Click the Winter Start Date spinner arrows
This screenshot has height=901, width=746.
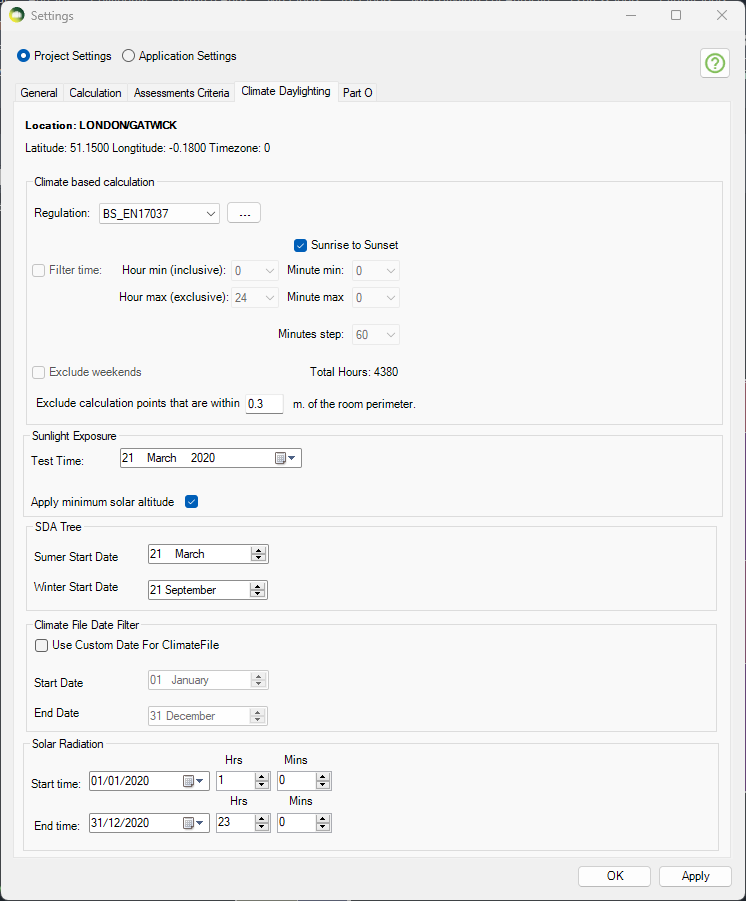pos(258,590)
